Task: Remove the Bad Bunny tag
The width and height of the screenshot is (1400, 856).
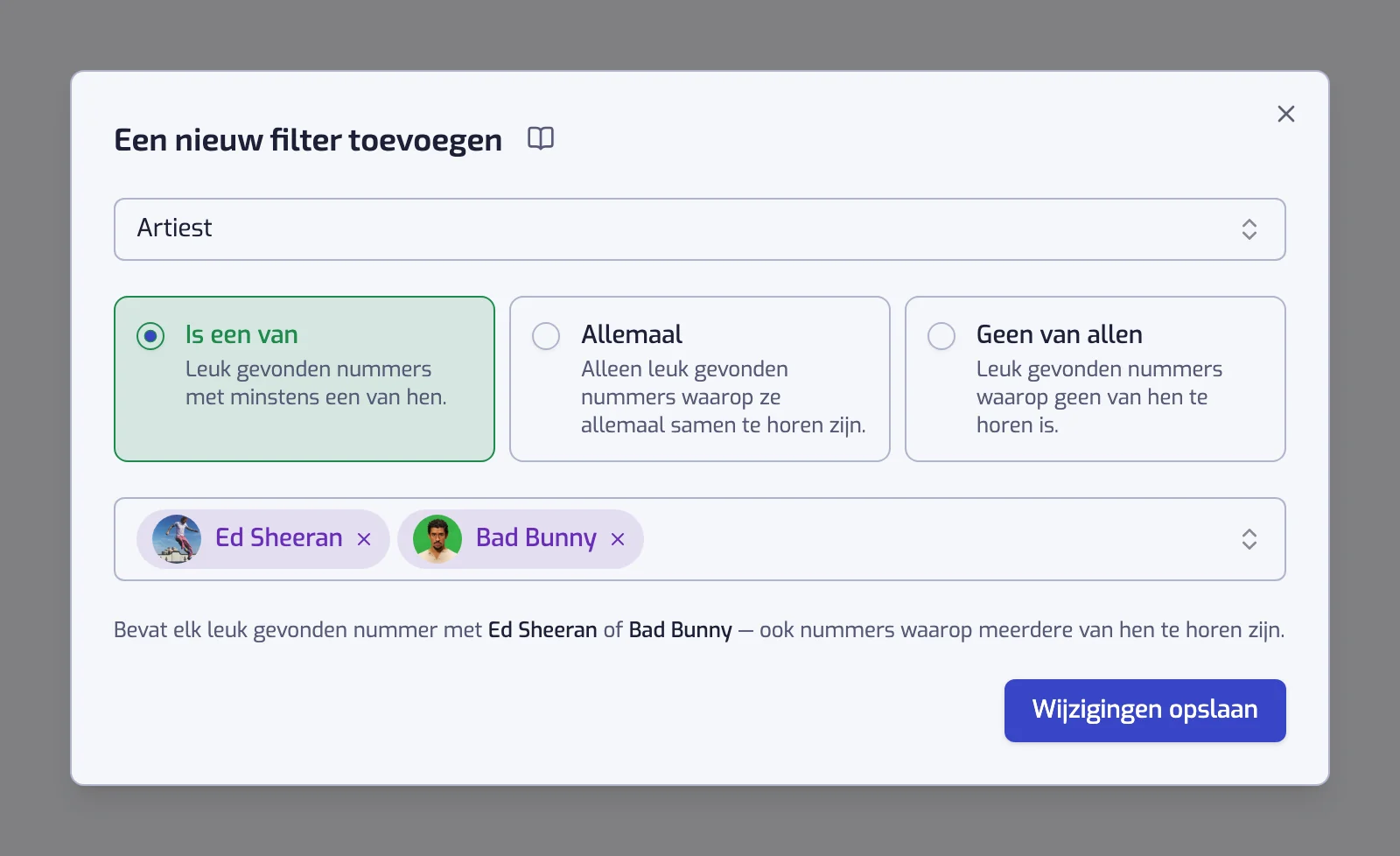Action: click(x=618, y=539)
